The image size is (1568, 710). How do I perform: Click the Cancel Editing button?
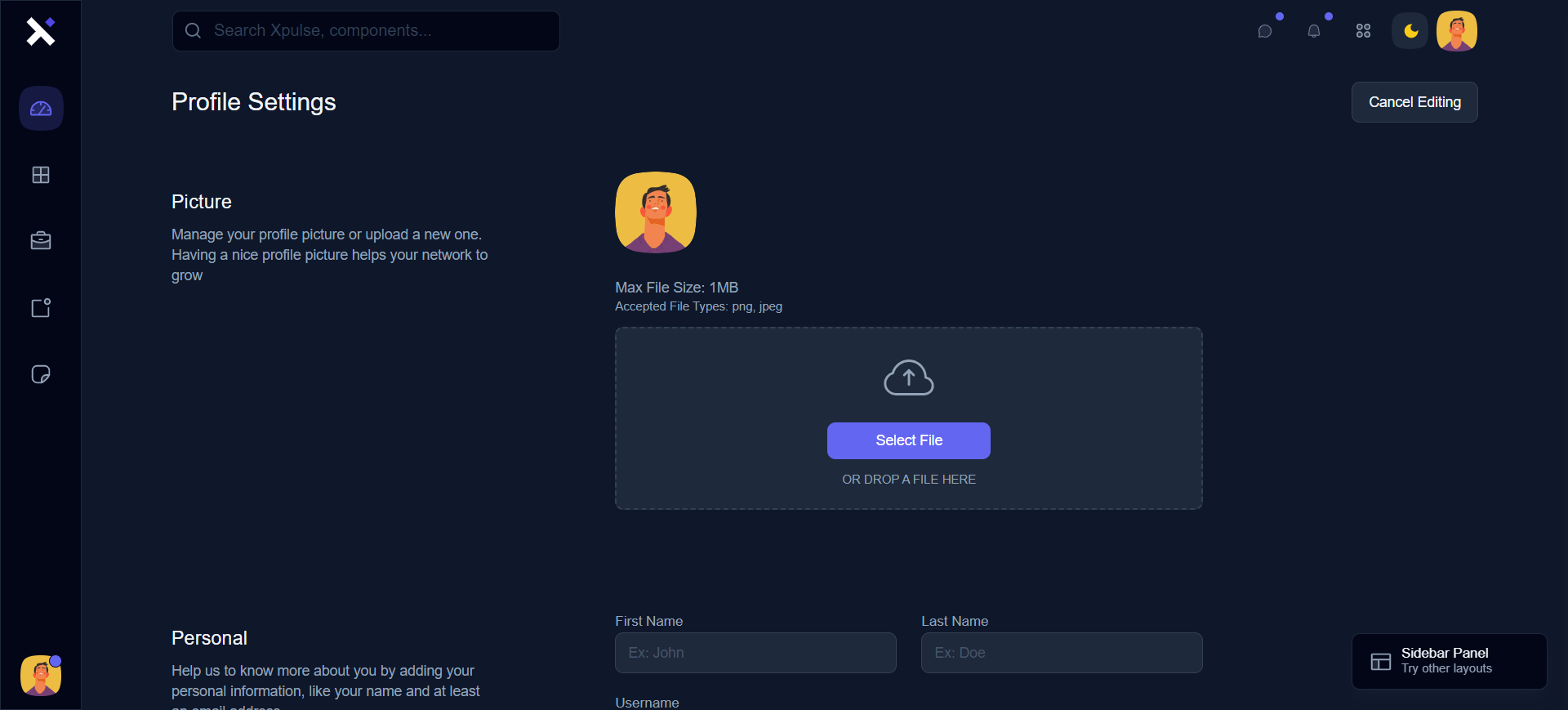[x=1414, y=102]
